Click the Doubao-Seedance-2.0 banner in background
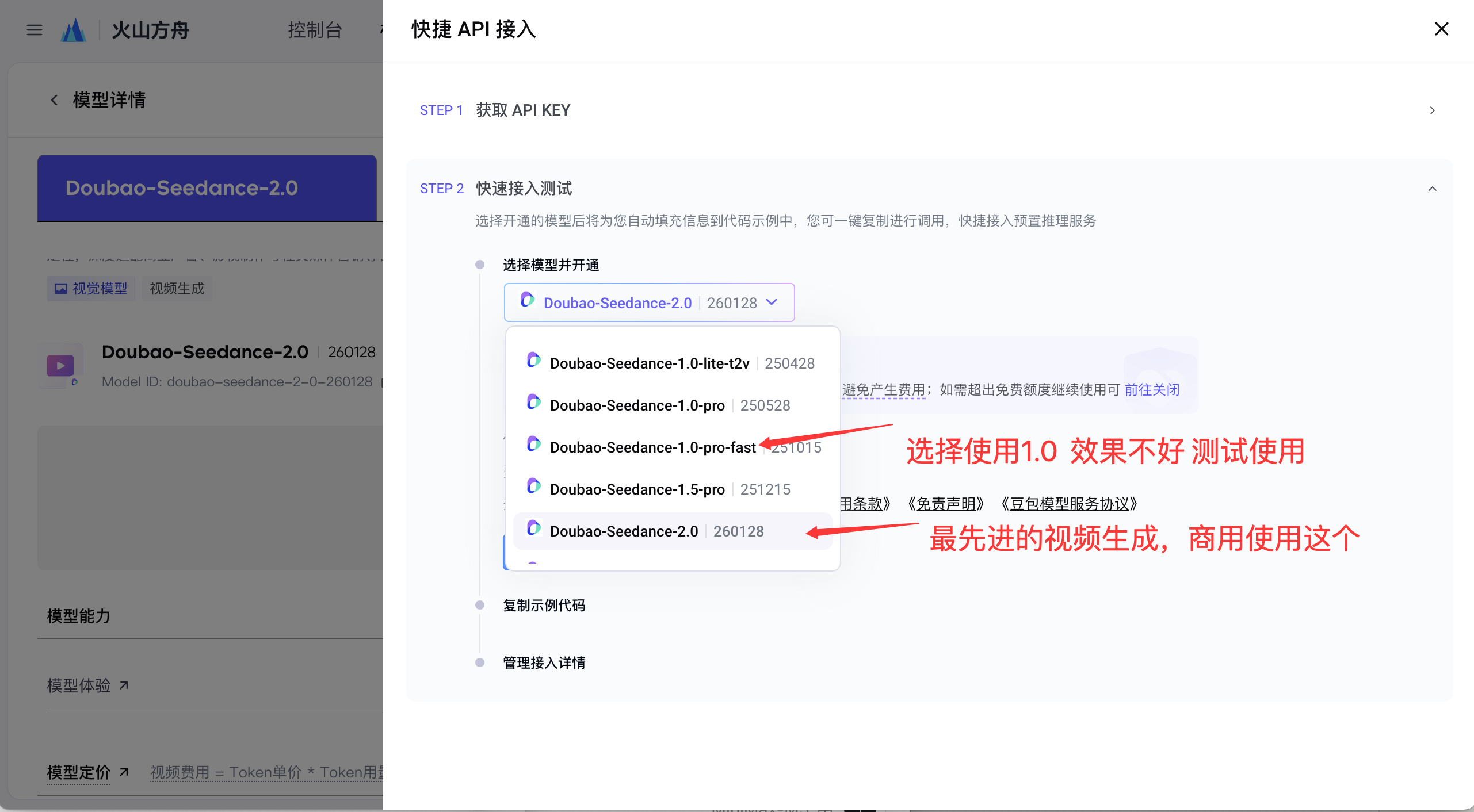1474x812 pixels. (207, 188)
